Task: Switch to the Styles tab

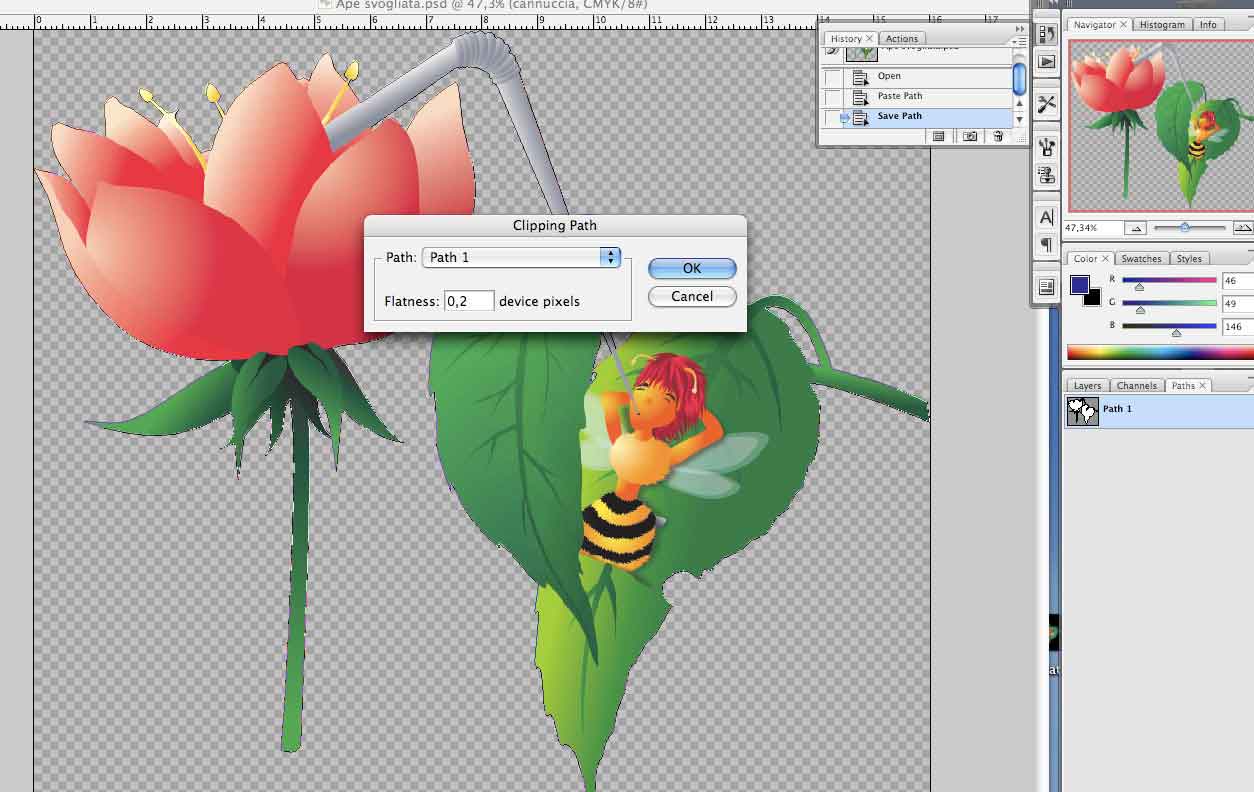Action: click(x=1189, y=258)
